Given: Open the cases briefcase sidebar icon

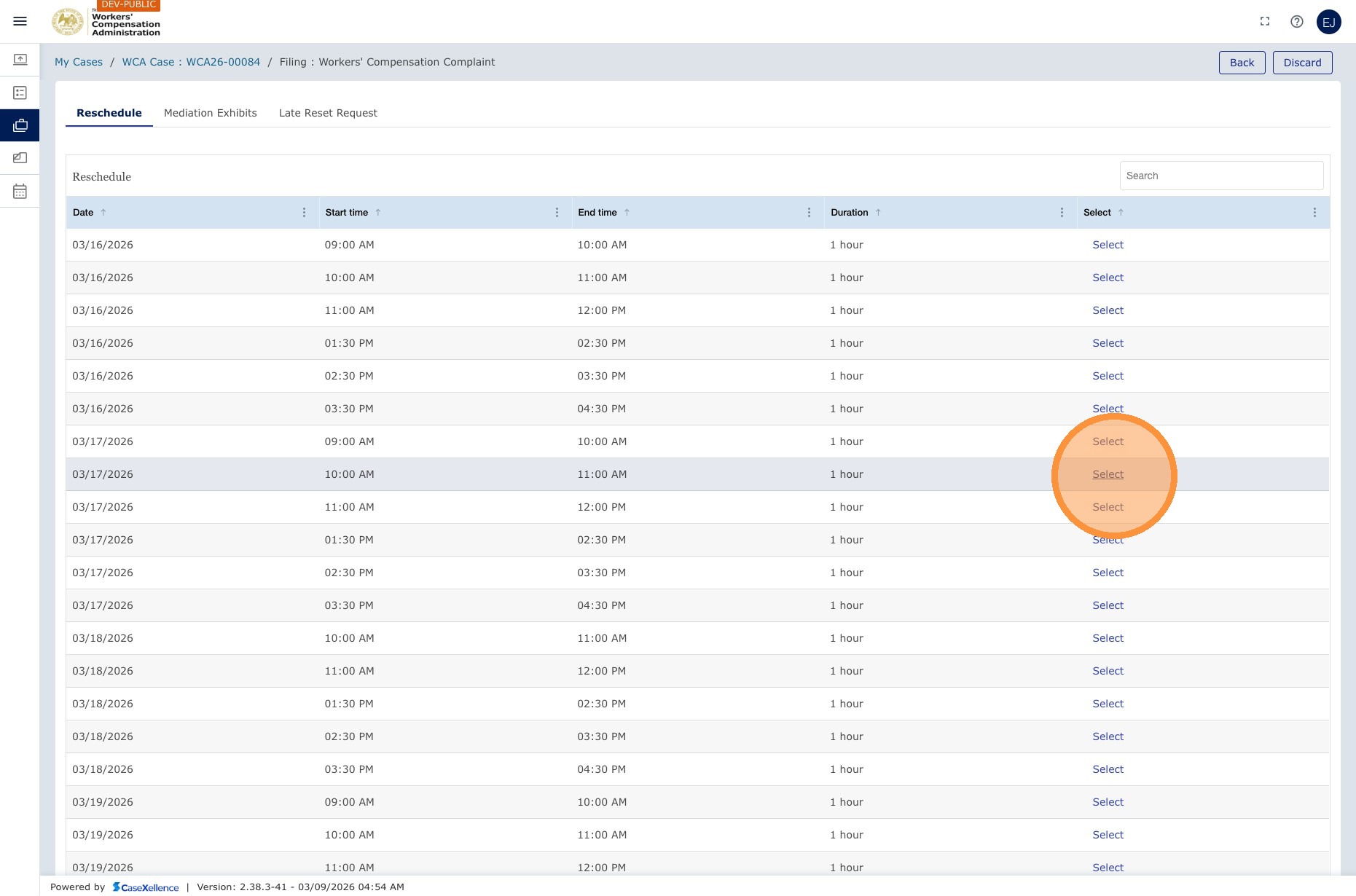Looking at the screenshot, I should pyautogui.click(x=20, y=125).
